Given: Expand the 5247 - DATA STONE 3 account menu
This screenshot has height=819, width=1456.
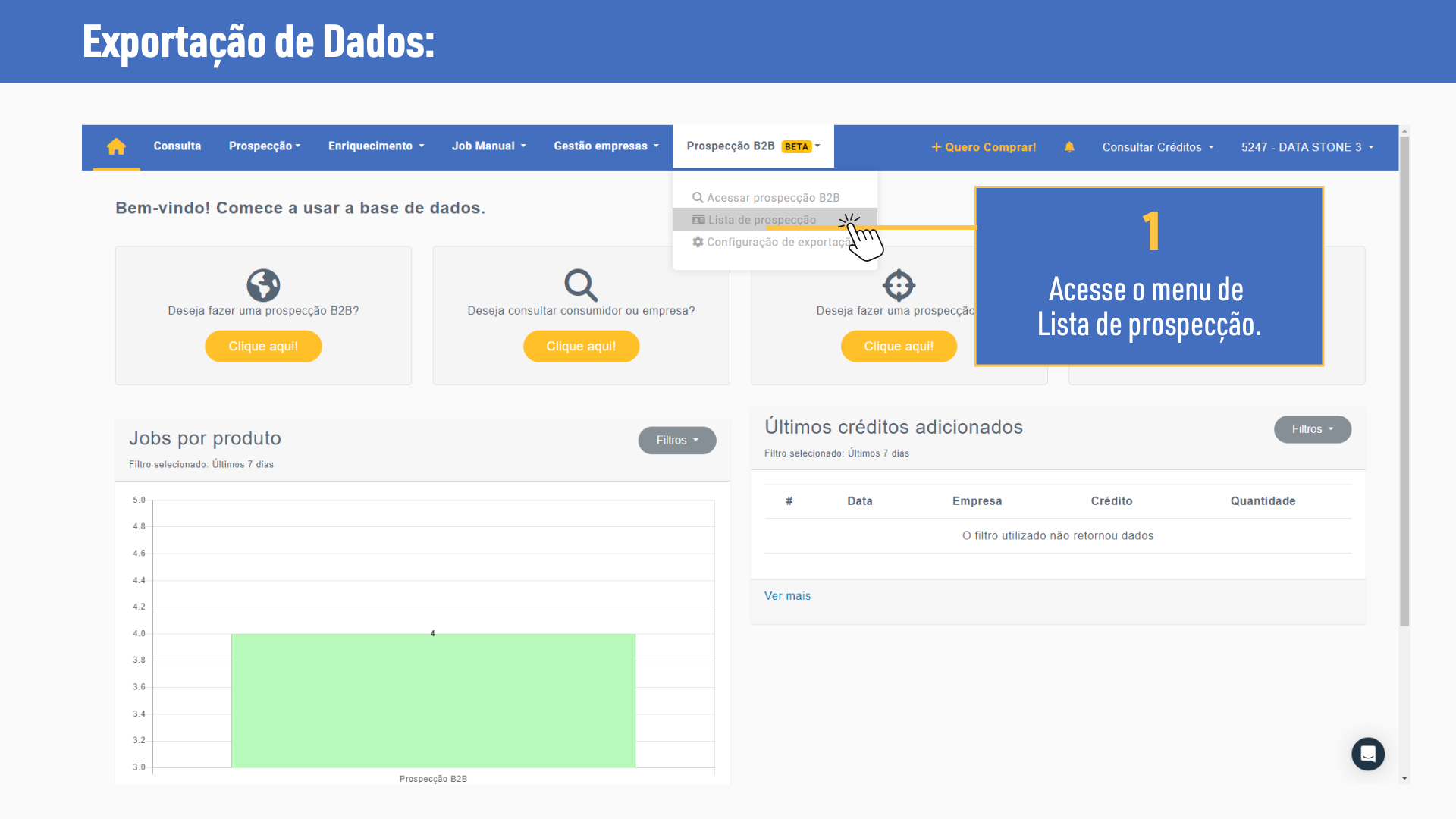Looking at the screenshot, I should click(x=1307, y=147).
